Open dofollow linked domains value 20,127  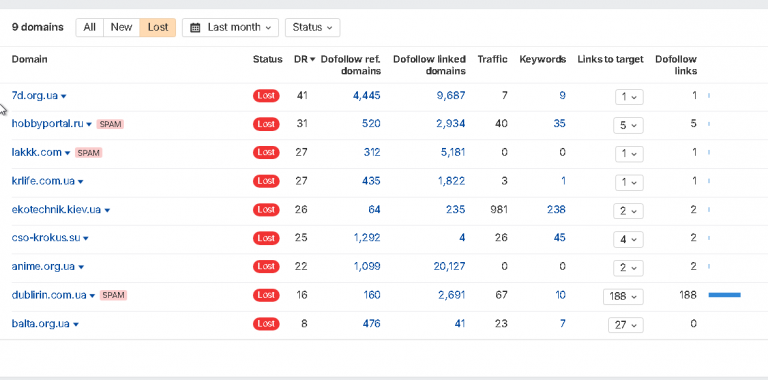click(449, 266)
